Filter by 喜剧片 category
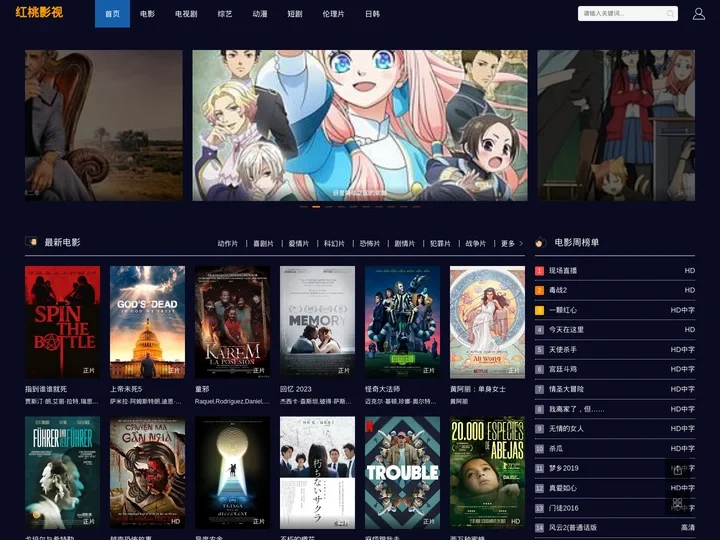The width and height of the screenshot is (720, 540). (263, 243)
